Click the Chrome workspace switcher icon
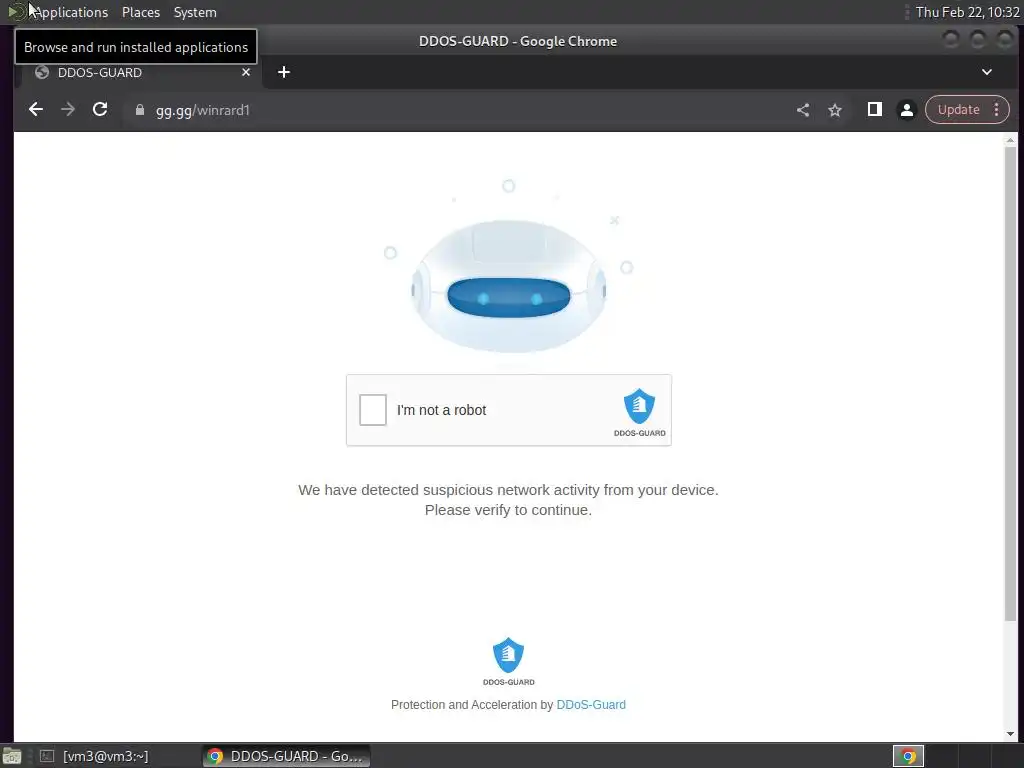Screen dimensions: 1024x768 tap(908, 756)
